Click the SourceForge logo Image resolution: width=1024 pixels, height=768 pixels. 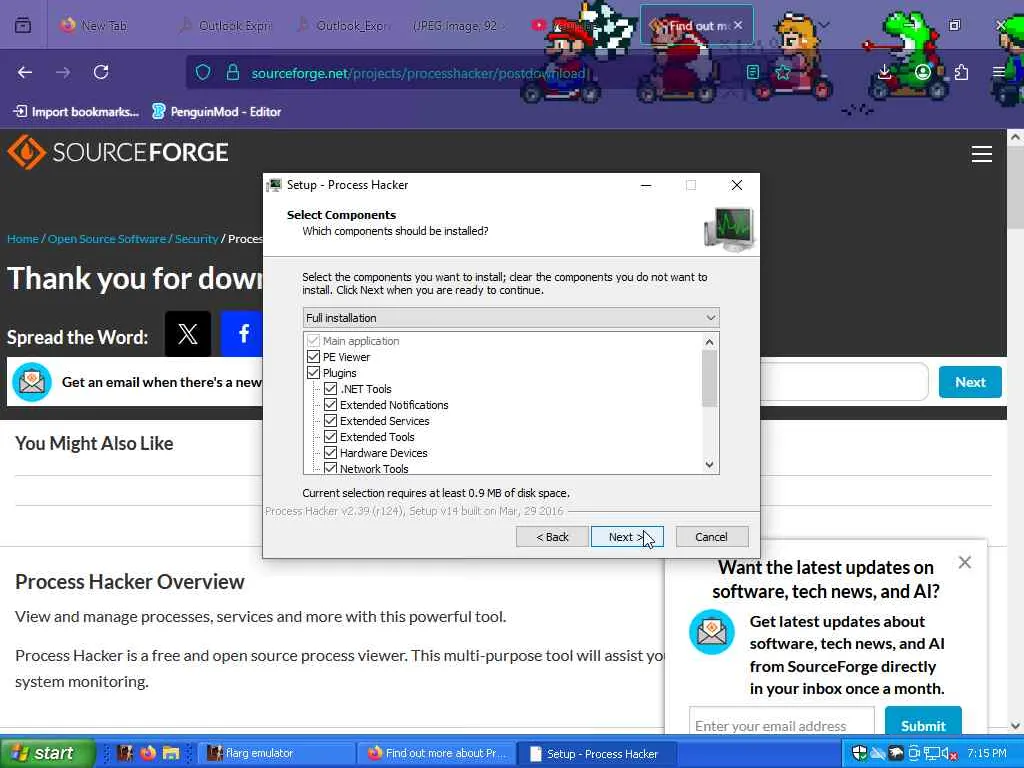118,152
